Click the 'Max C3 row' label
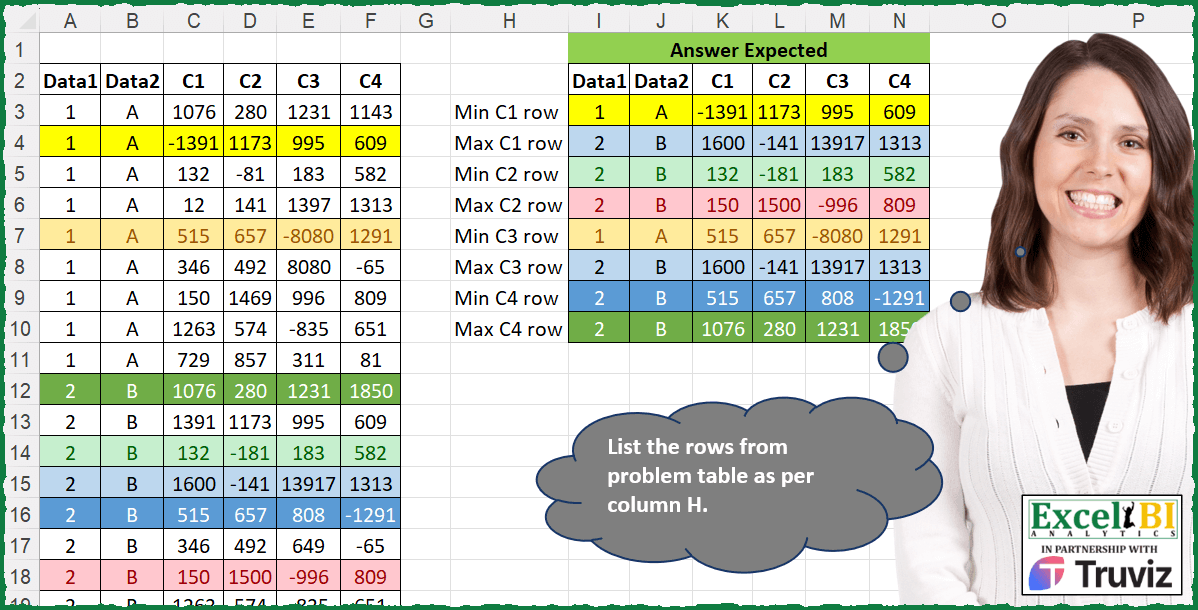Image resolution: width=1198 pixels, height=610 pixels. [508, 267]
